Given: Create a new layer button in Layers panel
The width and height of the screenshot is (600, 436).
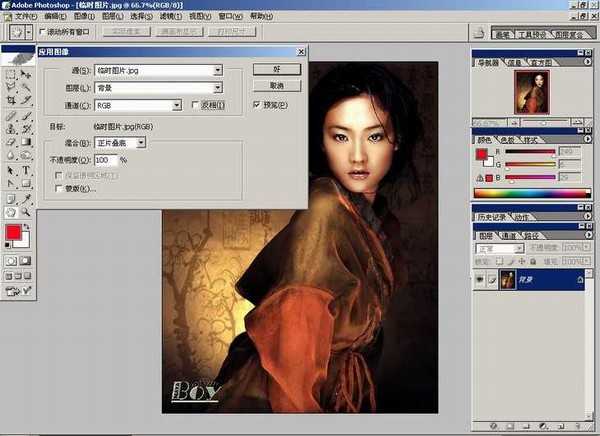Looking at the screenshot, I should pos(561,426).
